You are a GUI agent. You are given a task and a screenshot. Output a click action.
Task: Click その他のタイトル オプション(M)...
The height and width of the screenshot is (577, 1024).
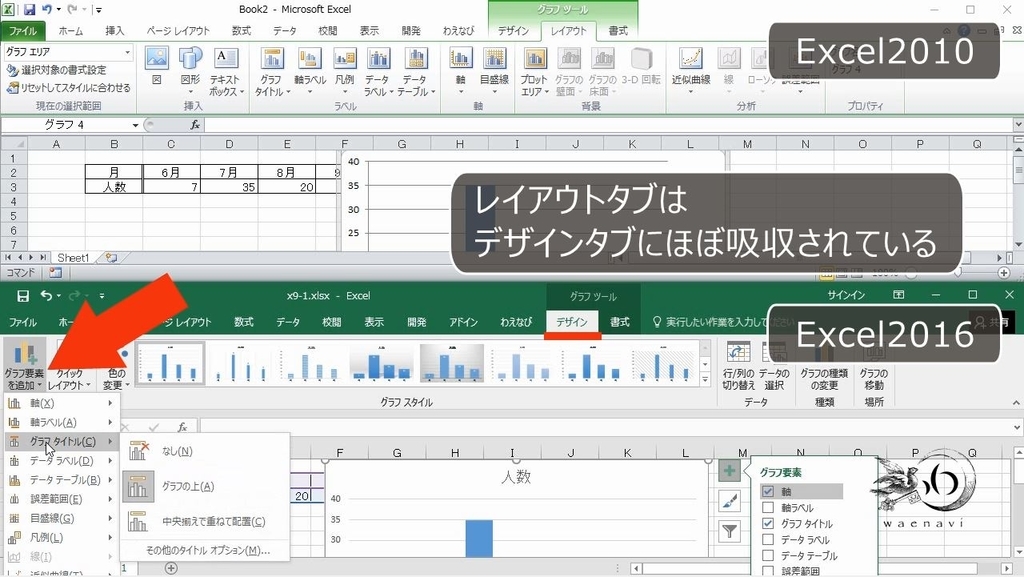(x=208, y=550)
